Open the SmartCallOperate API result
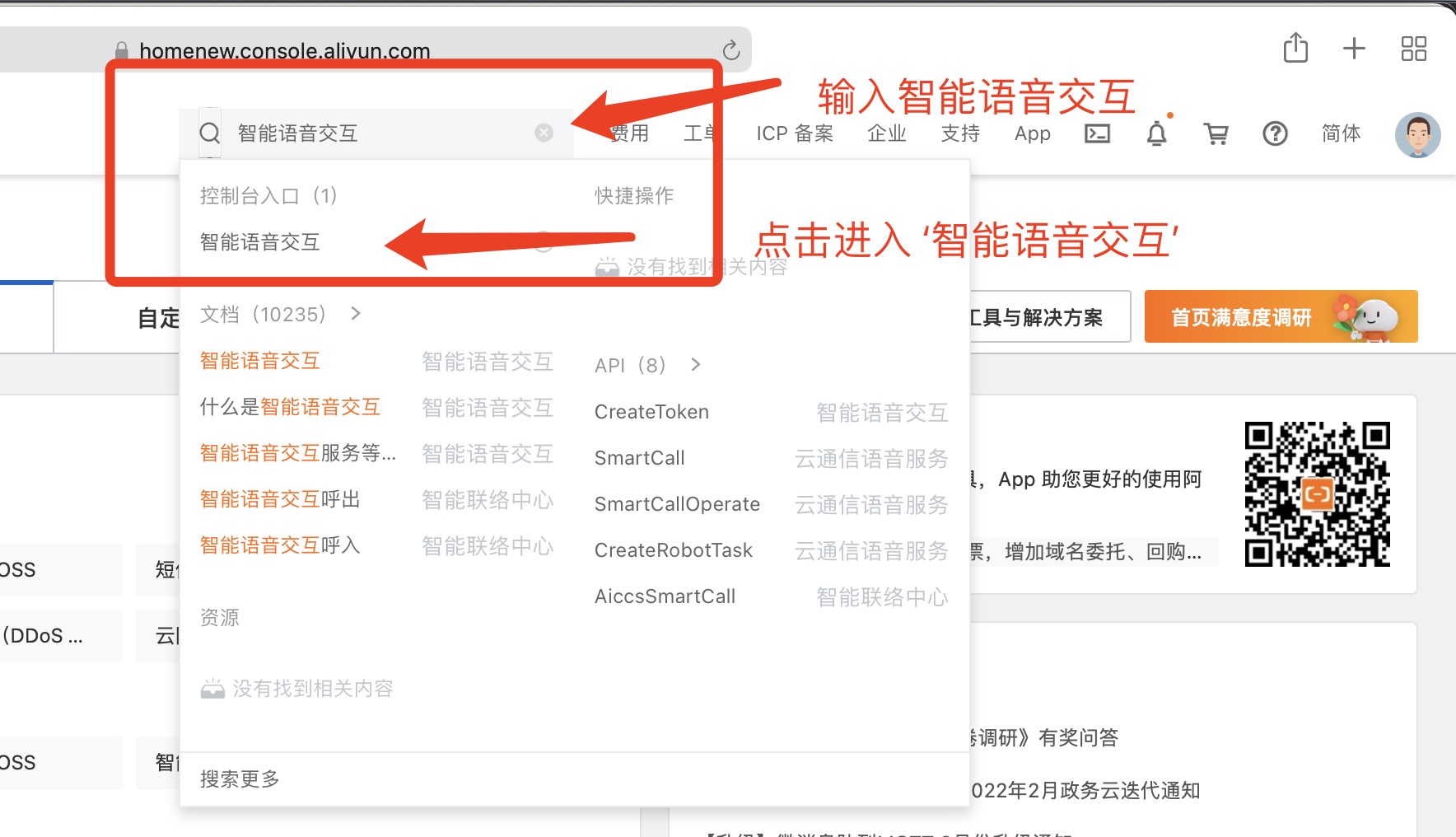This screenshot has height=837, width=1456. (x=677, y=504)
